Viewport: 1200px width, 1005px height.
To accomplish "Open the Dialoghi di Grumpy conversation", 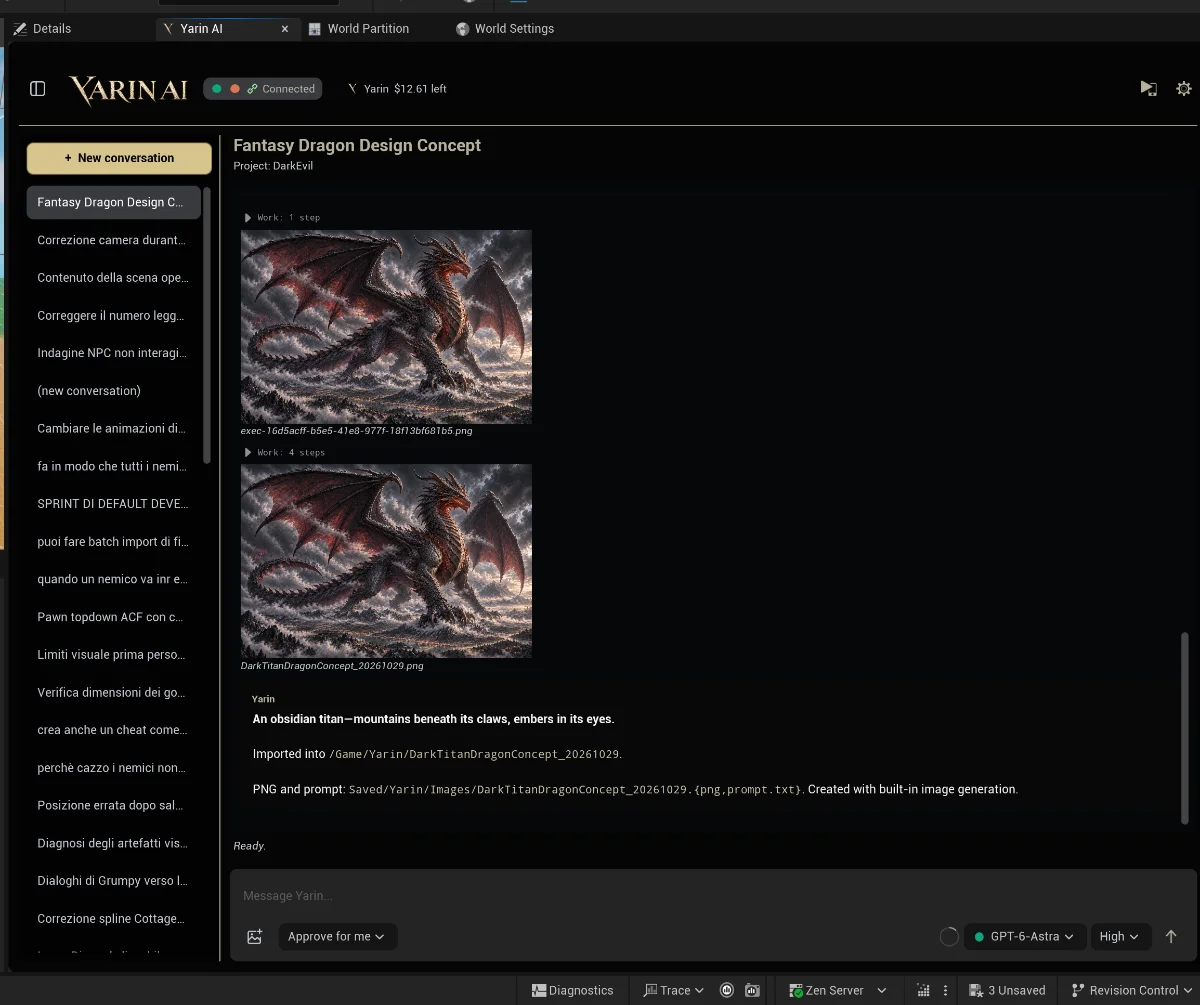I will click(x=114, y=880).
